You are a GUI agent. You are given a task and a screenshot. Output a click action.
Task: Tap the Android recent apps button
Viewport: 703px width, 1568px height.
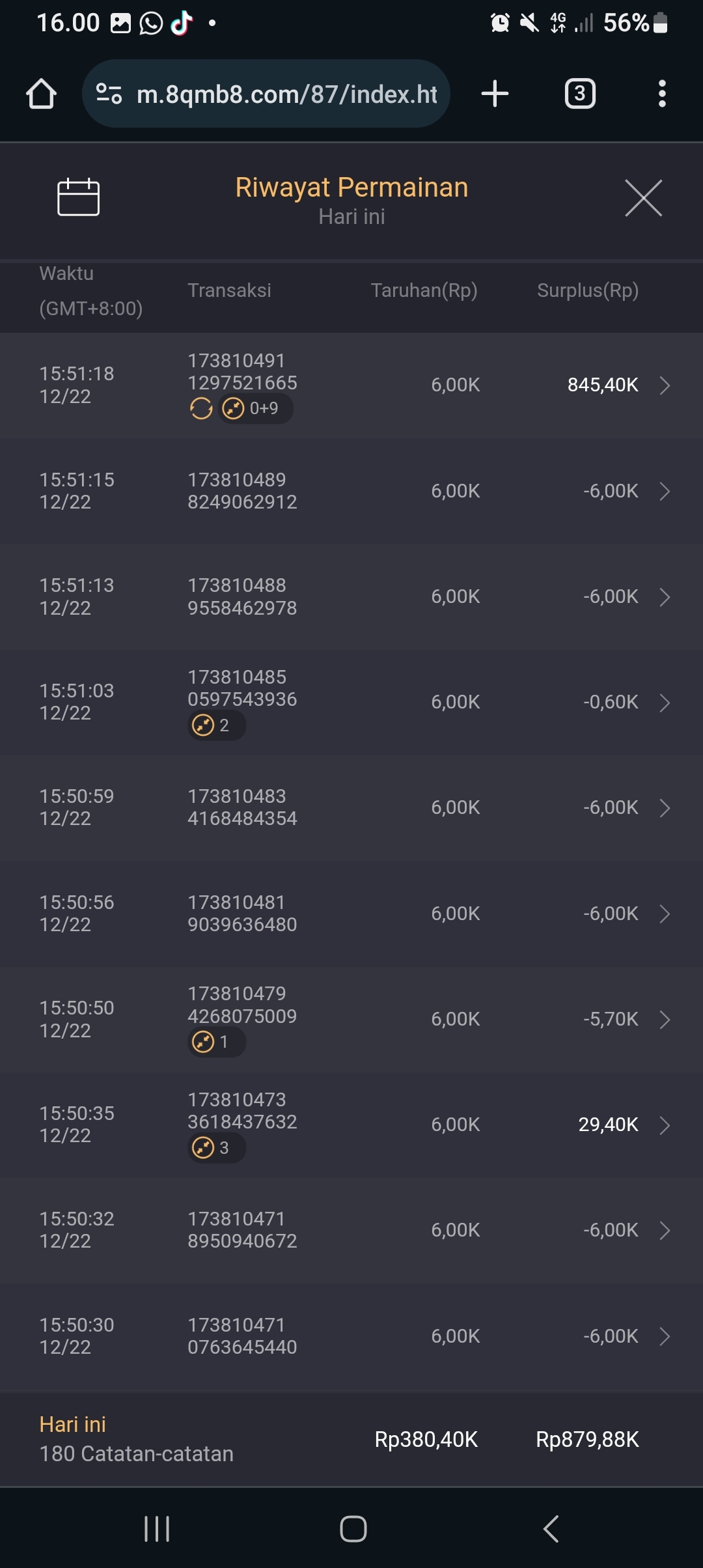tap(157, 1529)
